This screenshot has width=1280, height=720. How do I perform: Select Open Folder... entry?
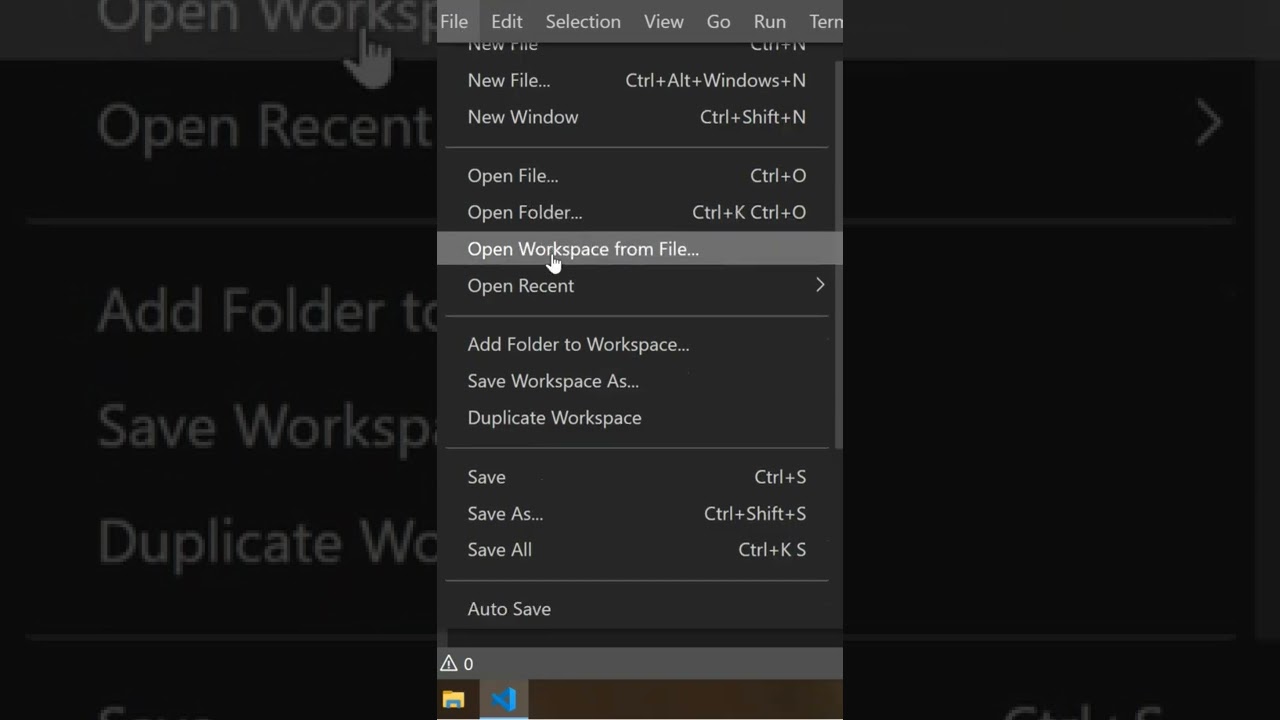pos(638,212)
